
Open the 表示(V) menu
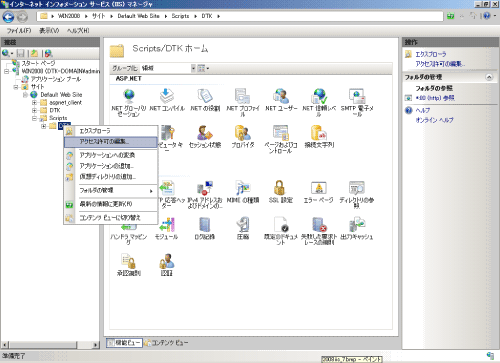[x=49, y=31]
